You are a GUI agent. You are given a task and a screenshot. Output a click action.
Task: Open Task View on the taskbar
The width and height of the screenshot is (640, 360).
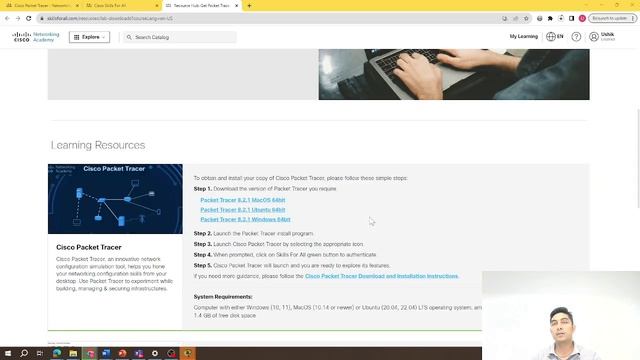click(x=40, y=353)
